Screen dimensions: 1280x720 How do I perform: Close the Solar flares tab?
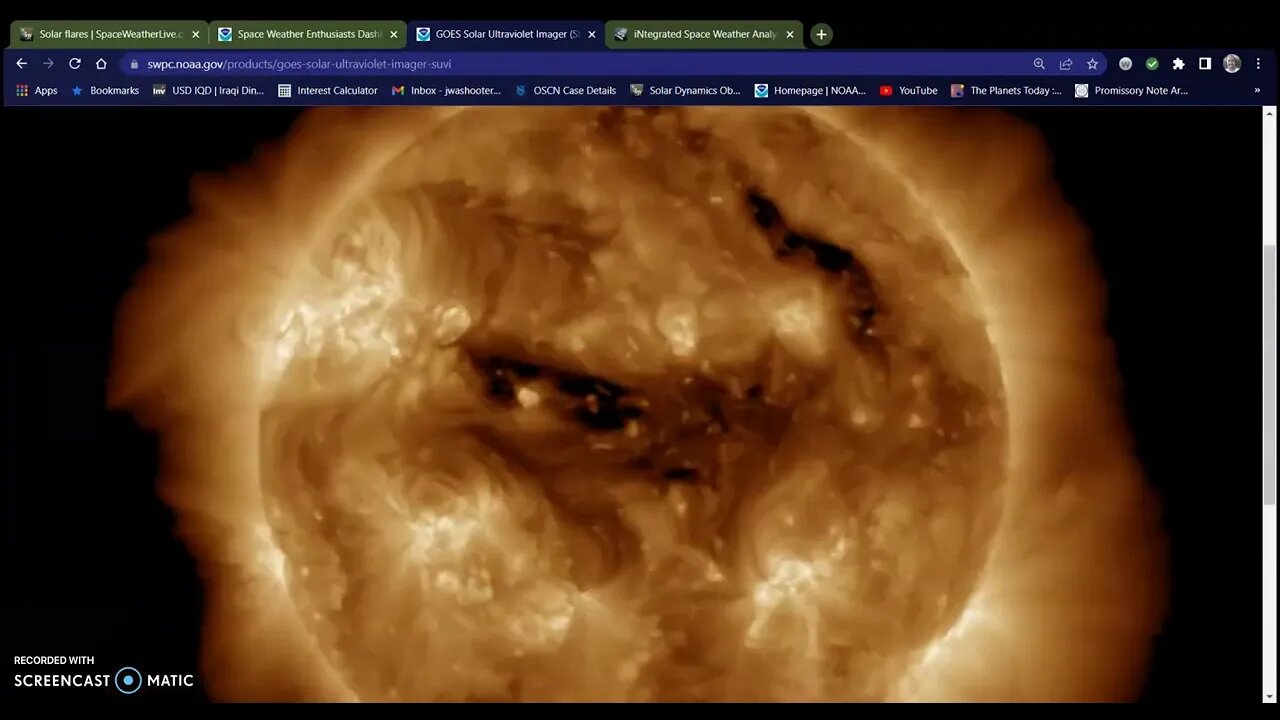(195, 34)
